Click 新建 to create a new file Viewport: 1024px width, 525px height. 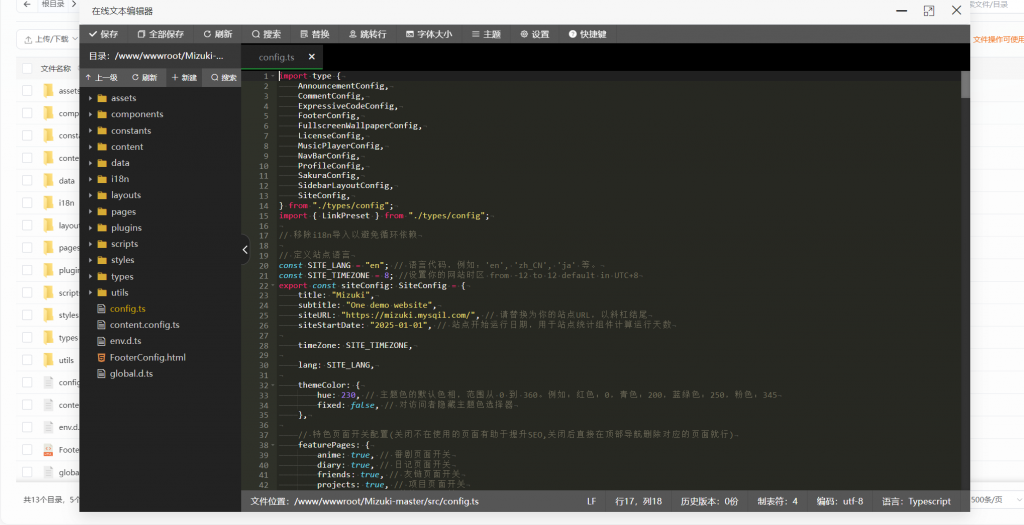tap(184, 77)
